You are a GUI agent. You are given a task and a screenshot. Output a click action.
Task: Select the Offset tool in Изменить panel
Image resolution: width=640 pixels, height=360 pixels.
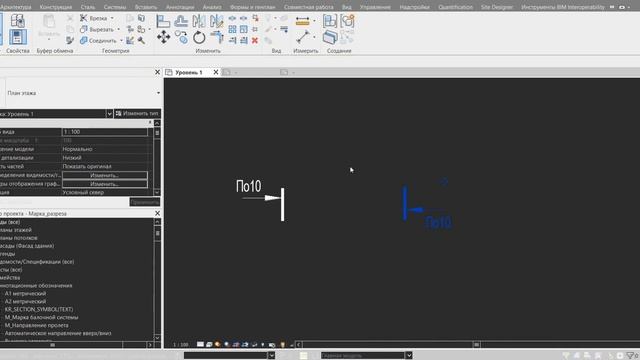pos(181,20)
